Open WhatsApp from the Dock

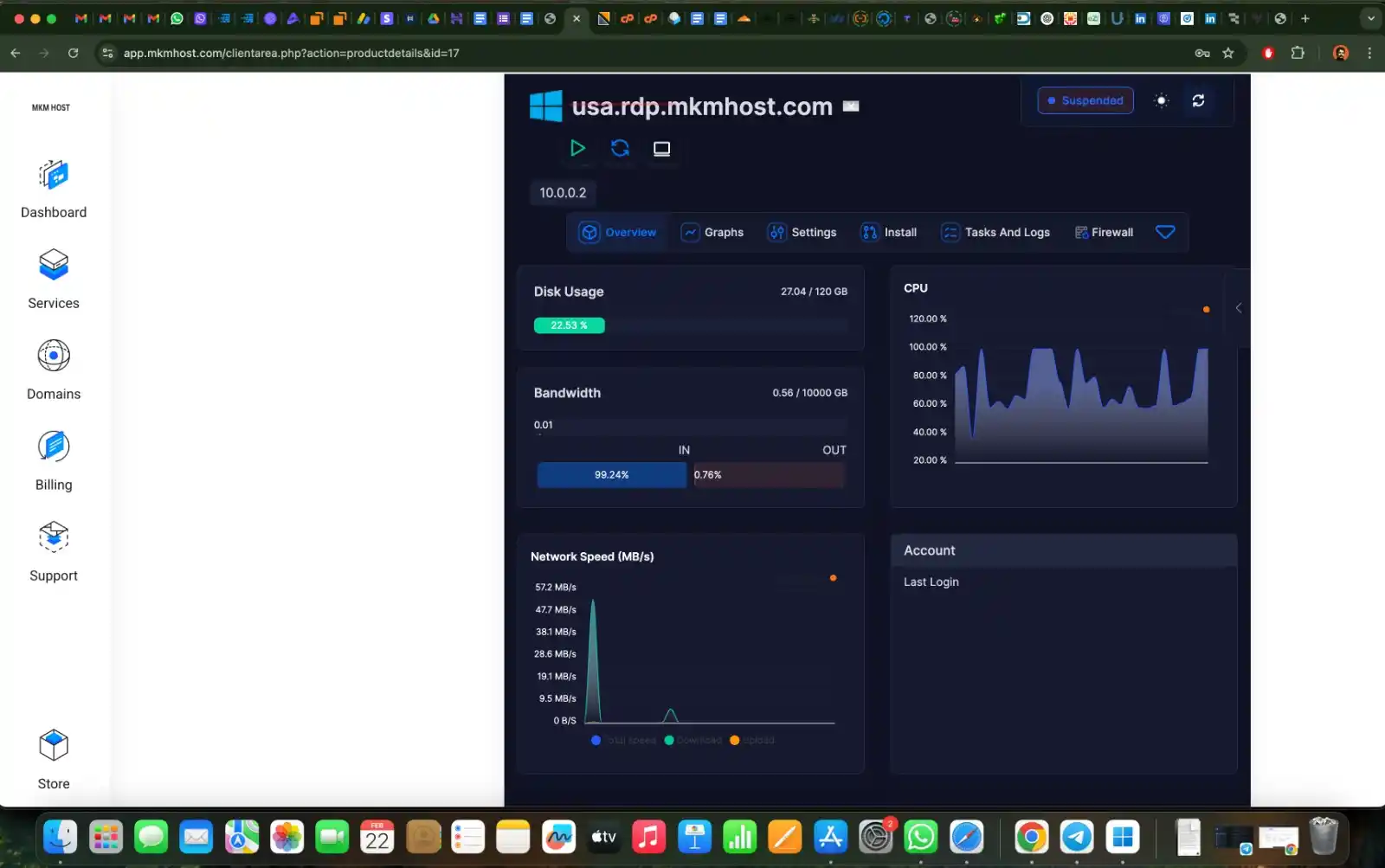921,837
